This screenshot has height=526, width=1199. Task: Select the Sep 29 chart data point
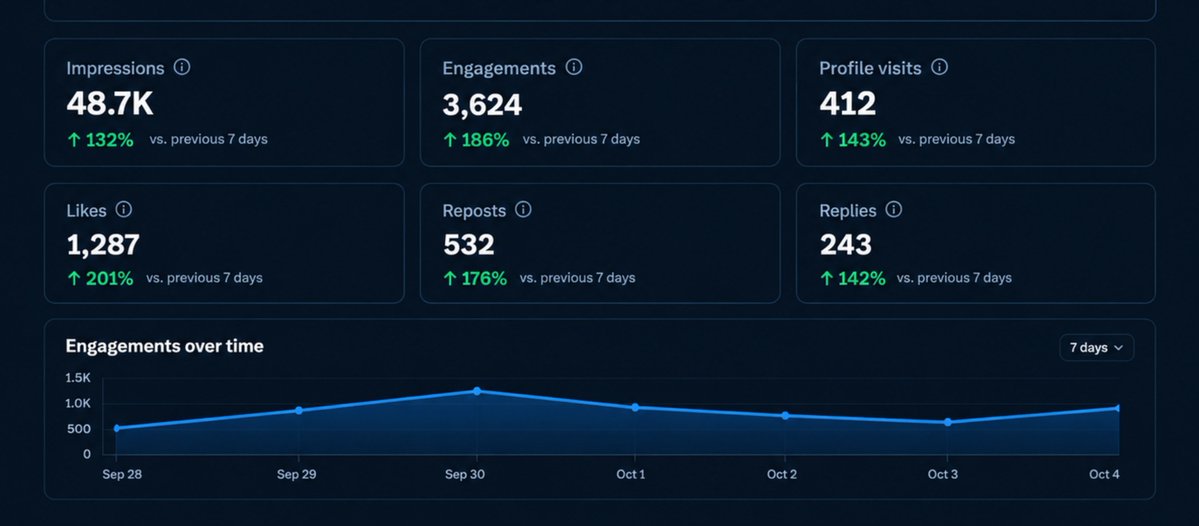click(x=299, y=411)
